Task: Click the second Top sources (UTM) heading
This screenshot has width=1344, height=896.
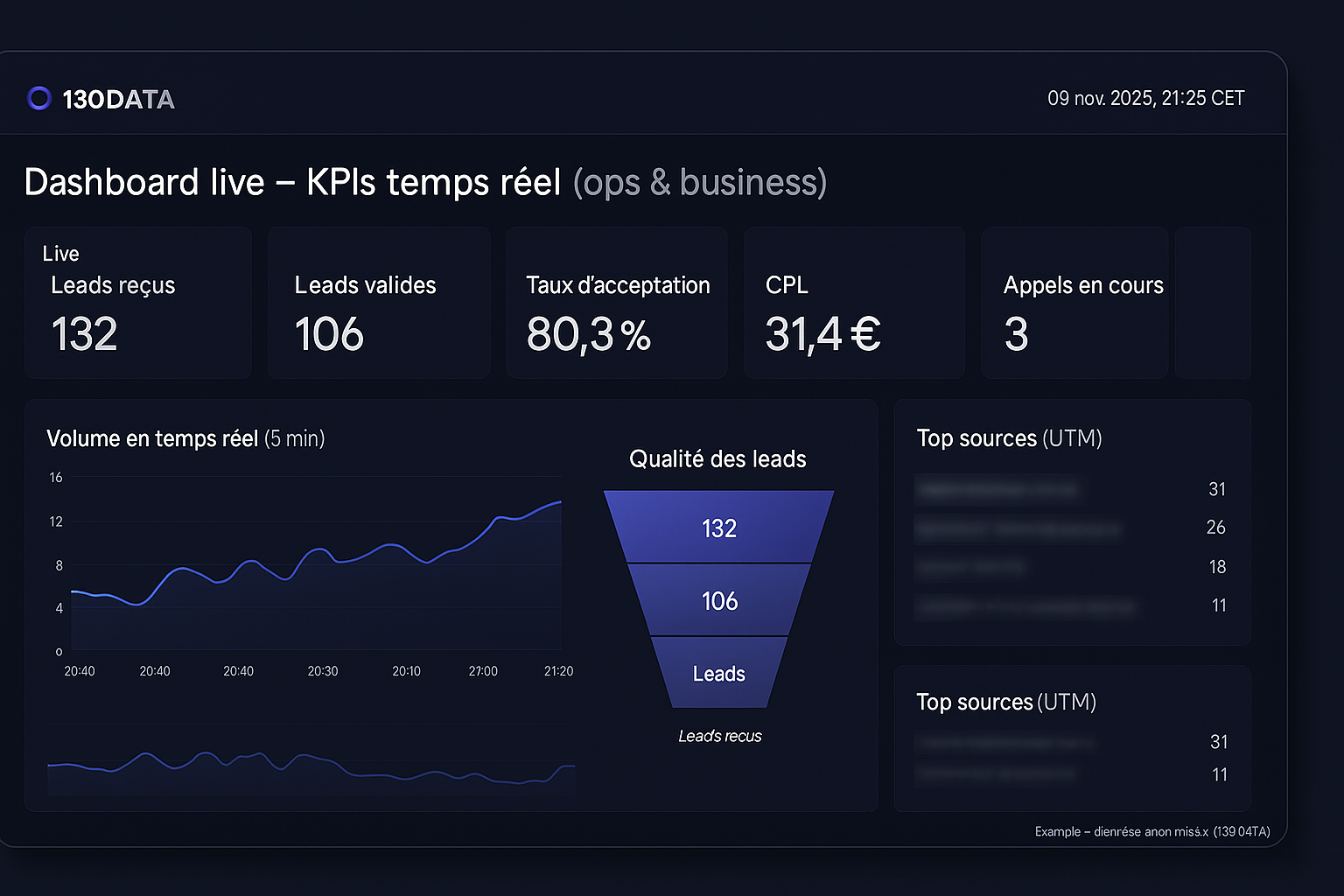Action: click(1006, 702)
